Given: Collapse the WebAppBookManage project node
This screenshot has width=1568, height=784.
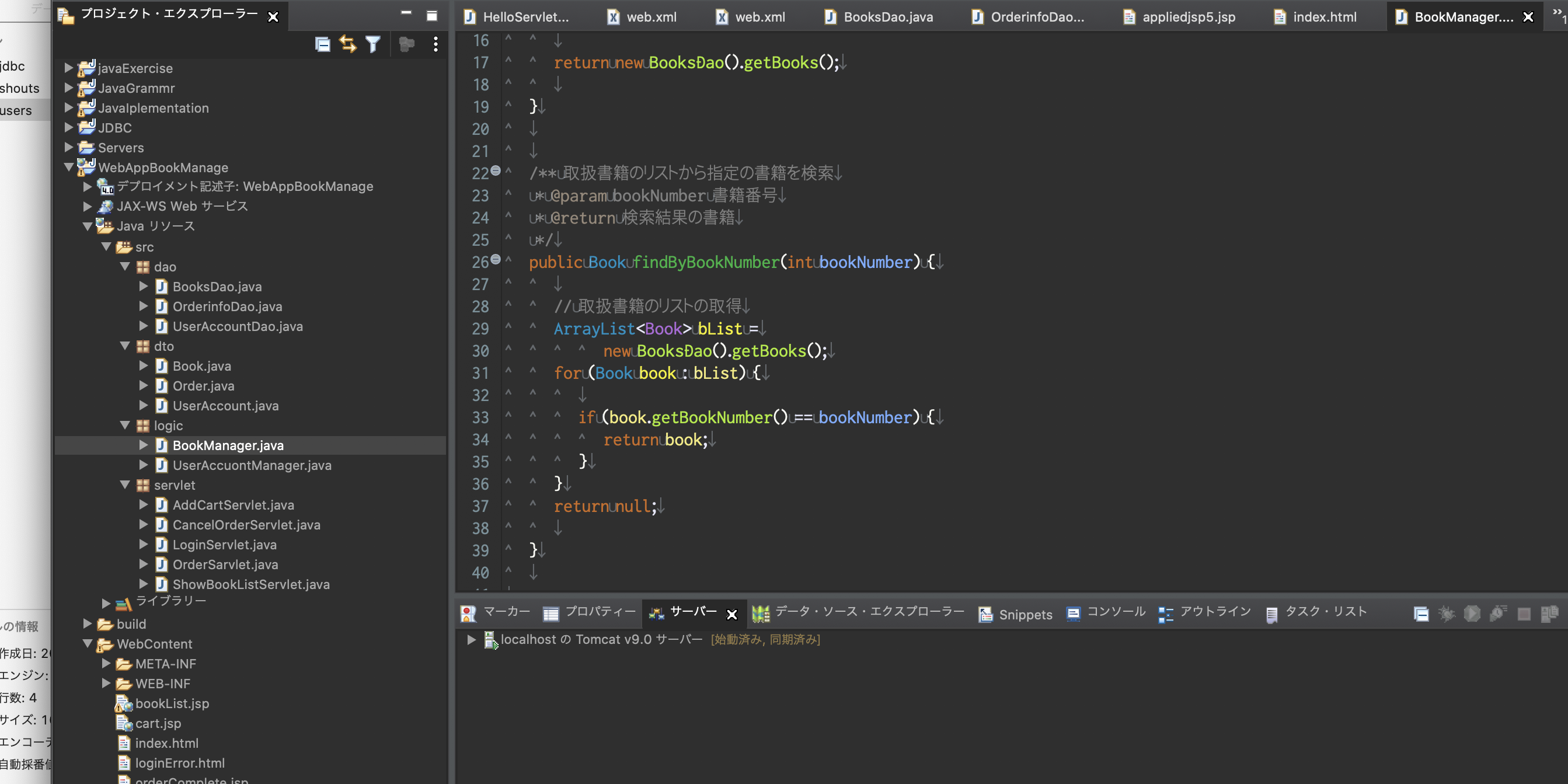Looking at the screenshot, I should tap(69, 167).
